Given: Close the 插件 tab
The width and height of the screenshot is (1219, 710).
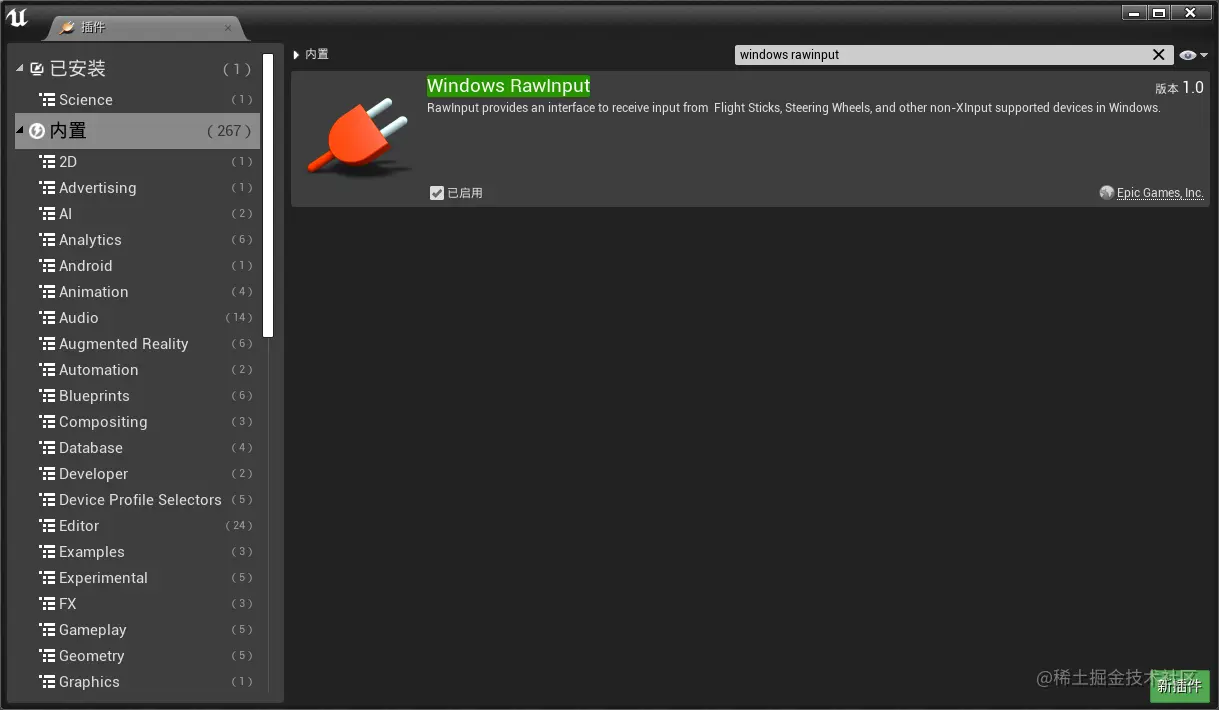Looking at the screenshot, I should tap(228, 28).
